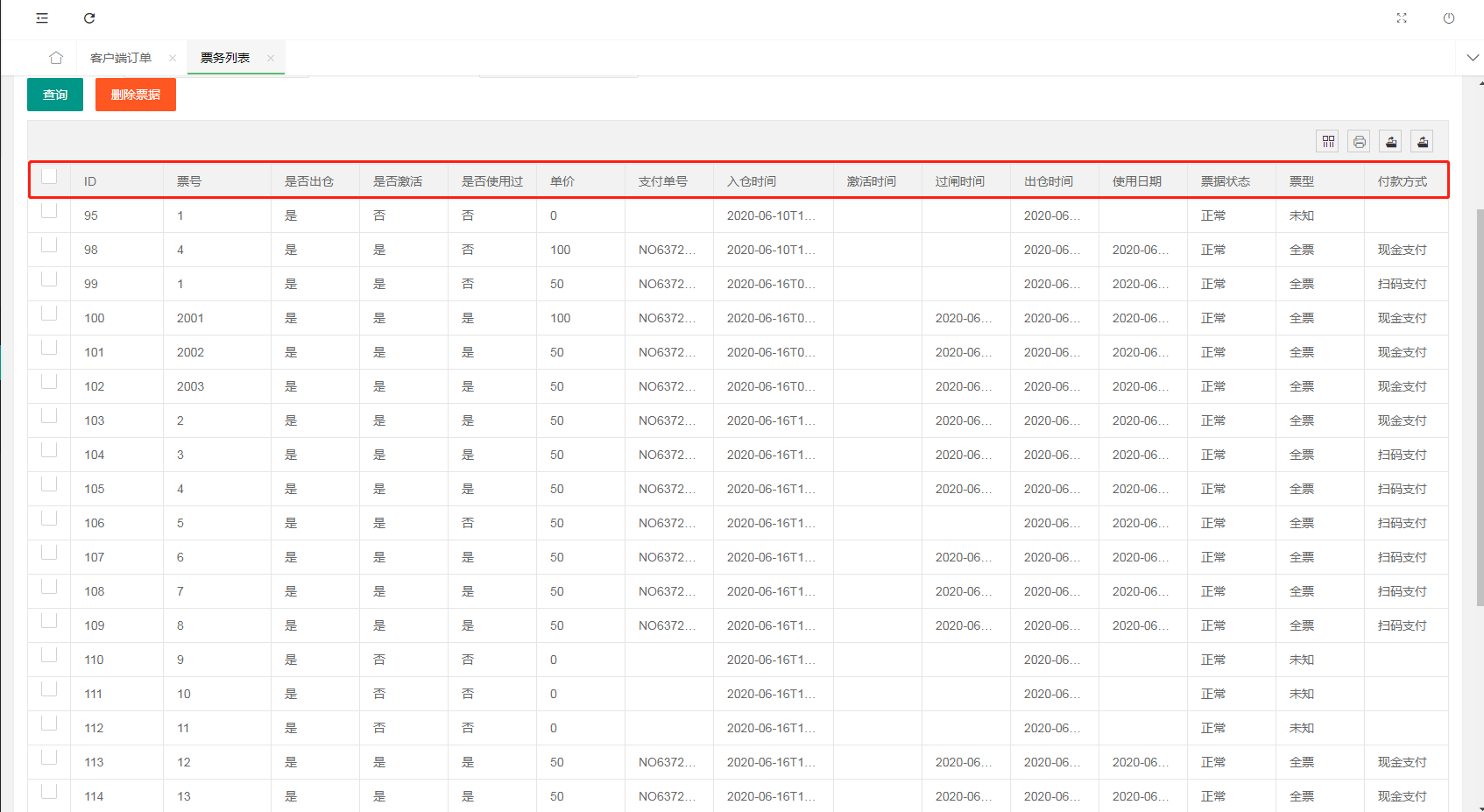Click the last export icon
The image size is (1484, 812).
tap(1423, 141)
